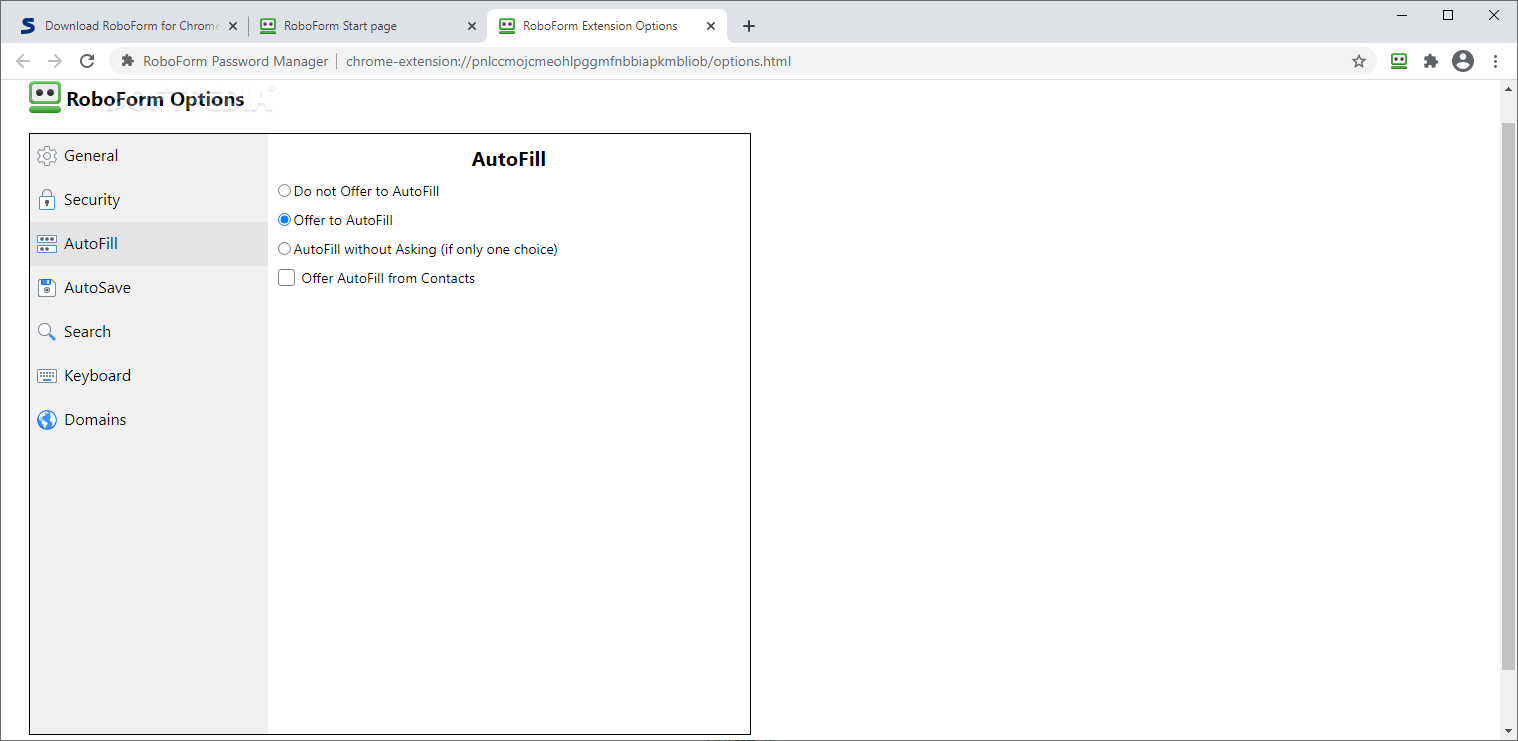Click the Security padlock icon
This screenshot has width=1518, height=741.
point(46,199)
